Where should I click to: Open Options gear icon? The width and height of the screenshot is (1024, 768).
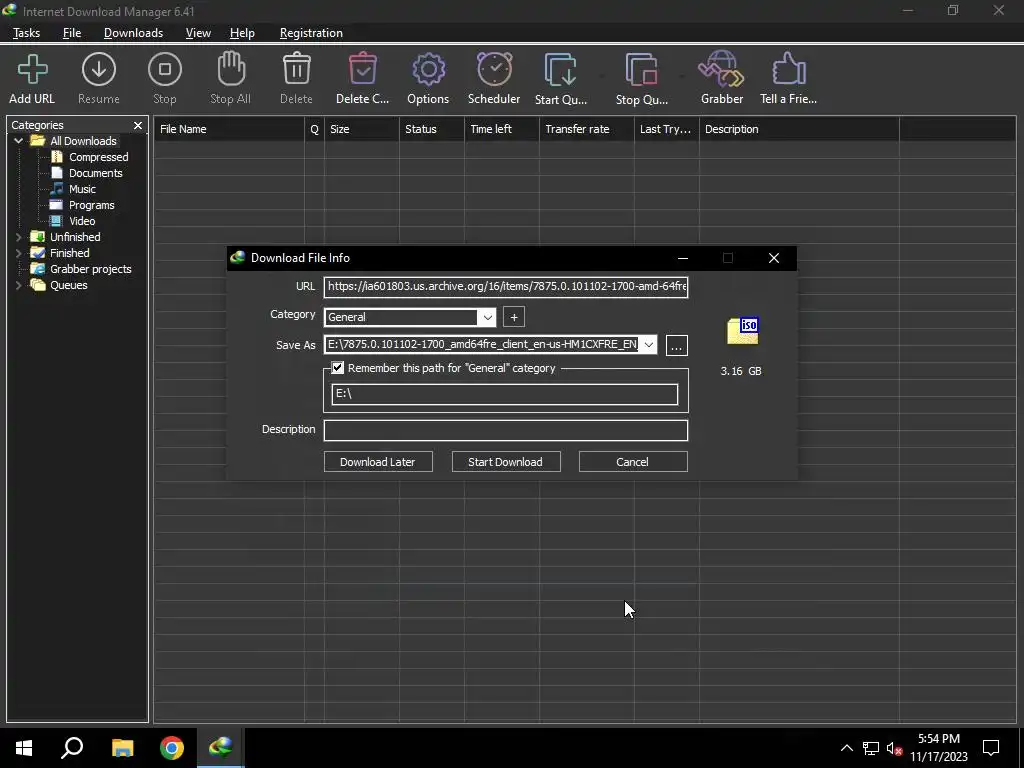point(428,69)
